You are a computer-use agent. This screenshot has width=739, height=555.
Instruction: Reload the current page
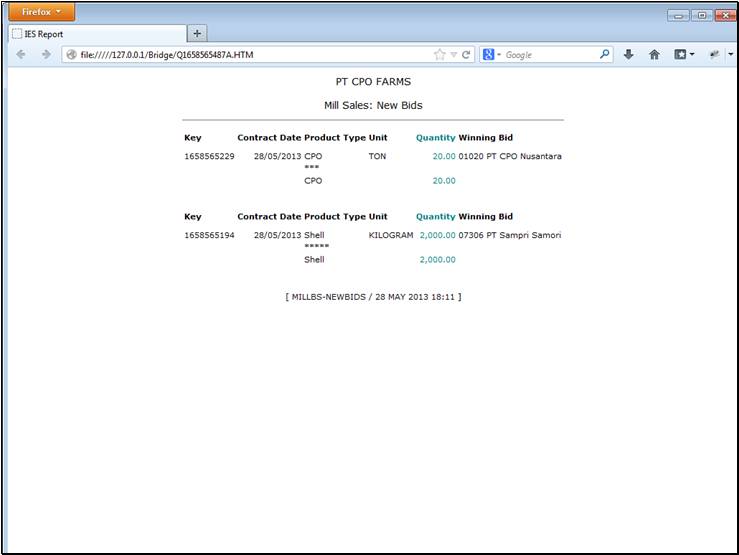[466, 55]
